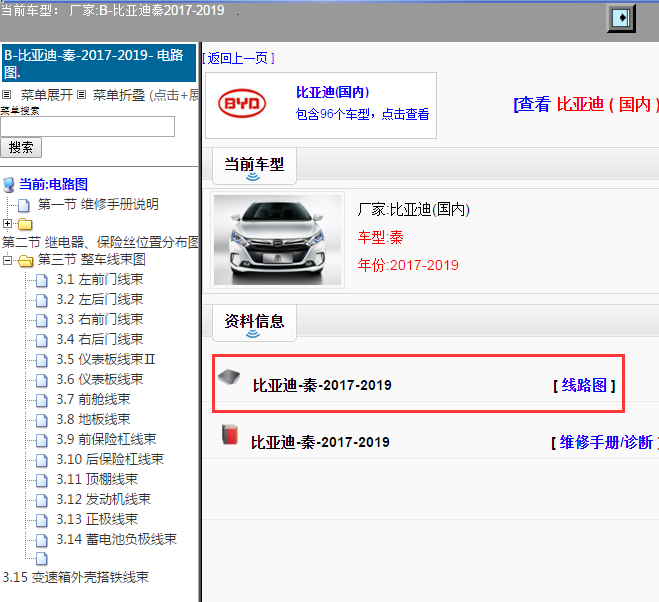Click the page icon beside 3.3 右前门线束
Screen dimensions: 659x602
click(x=42, y=320)
